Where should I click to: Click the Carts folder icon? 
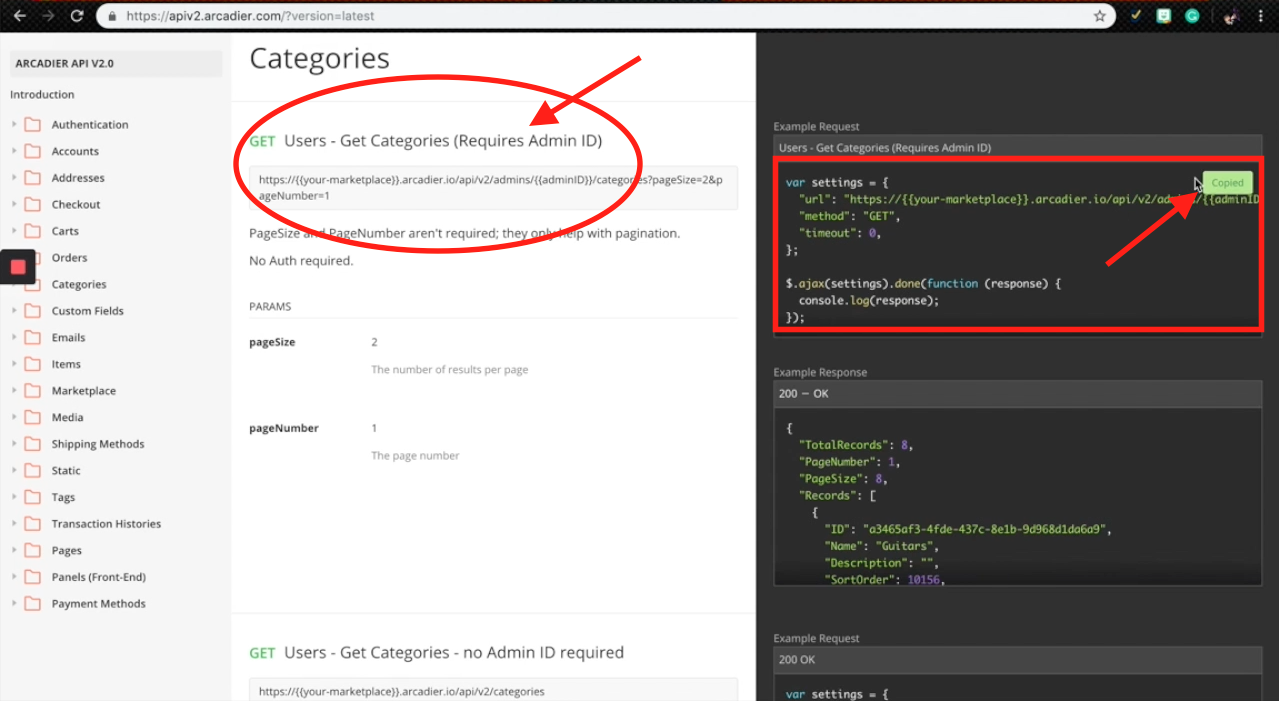point(33,231)
